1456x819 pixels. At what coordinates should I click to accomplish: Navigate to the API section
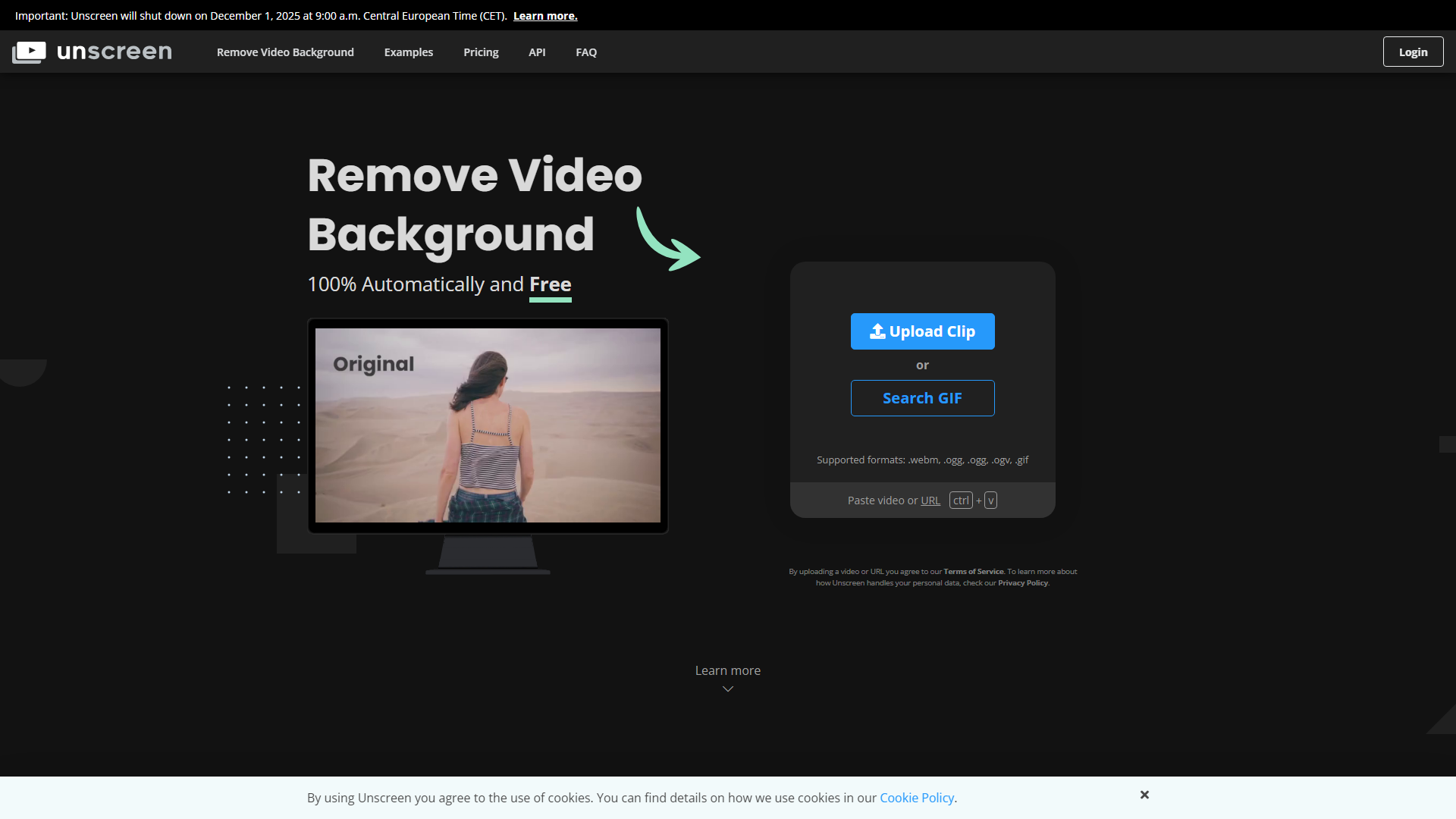click(x=536, y=52)
